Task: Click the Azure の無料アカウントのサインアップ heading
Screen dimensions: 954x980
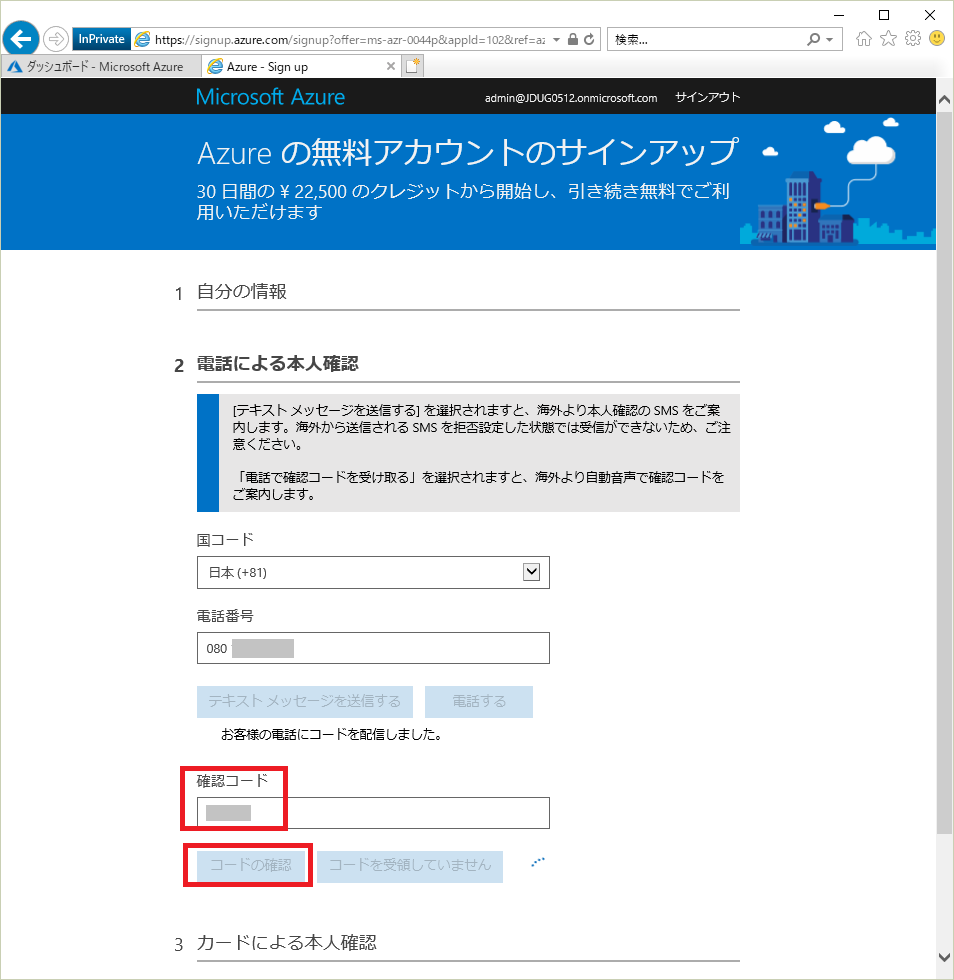Action: (468, 152)
